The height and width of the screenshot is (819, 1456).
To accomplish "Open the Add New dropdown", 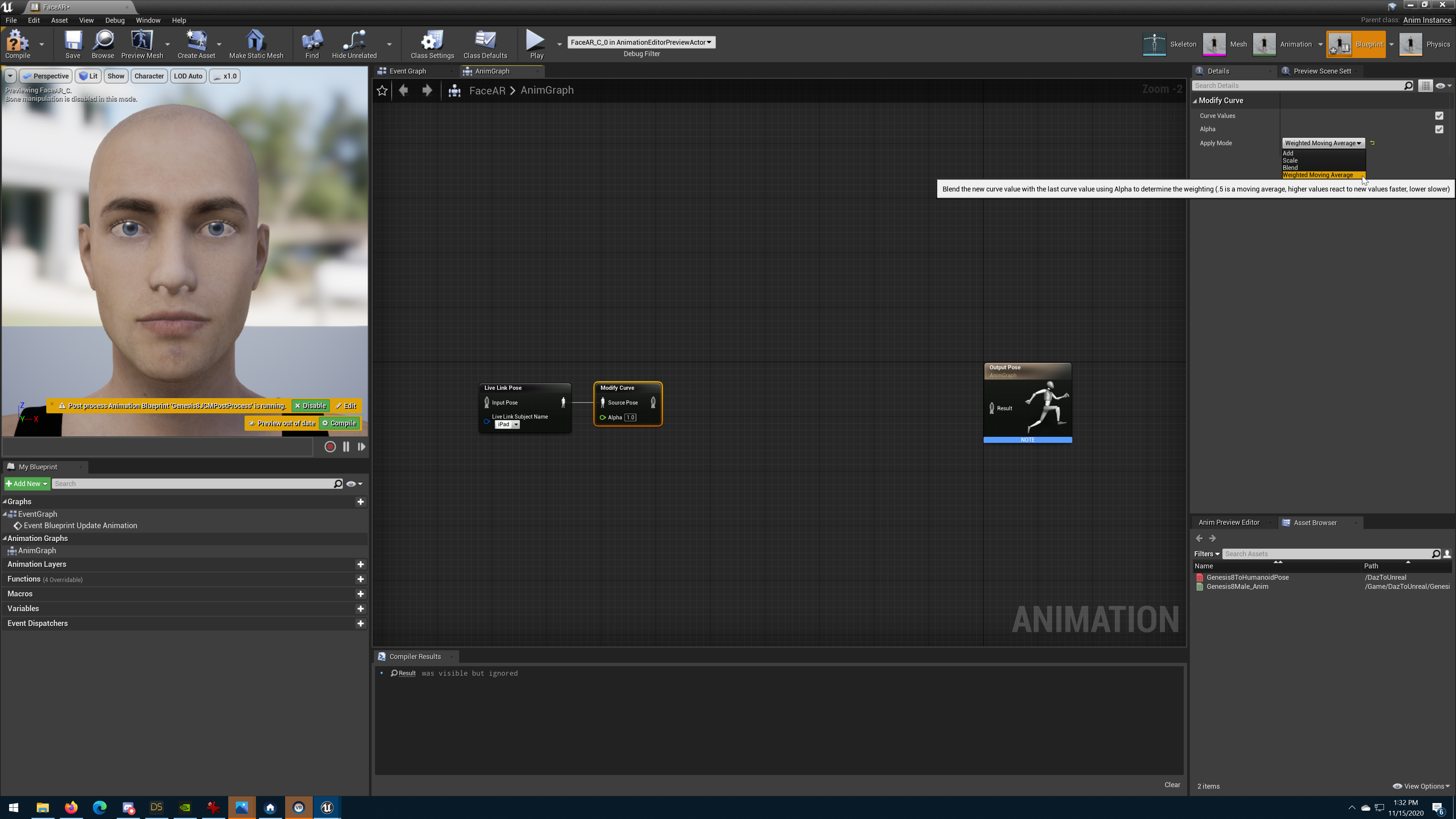I will click(27, 484).
